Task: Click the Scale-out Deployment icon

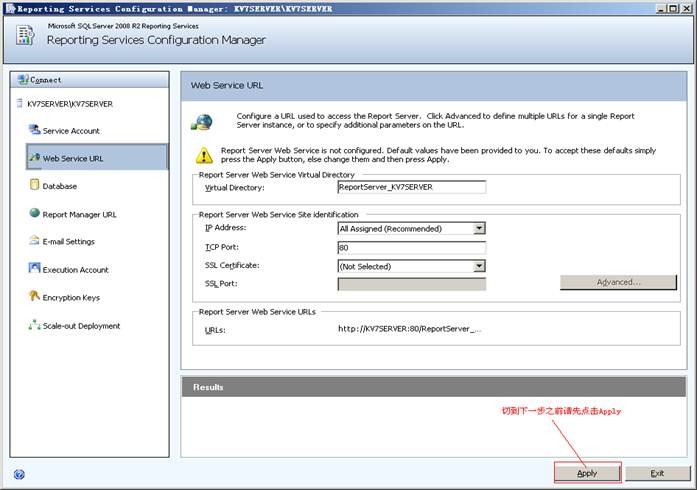Action: 34,325
